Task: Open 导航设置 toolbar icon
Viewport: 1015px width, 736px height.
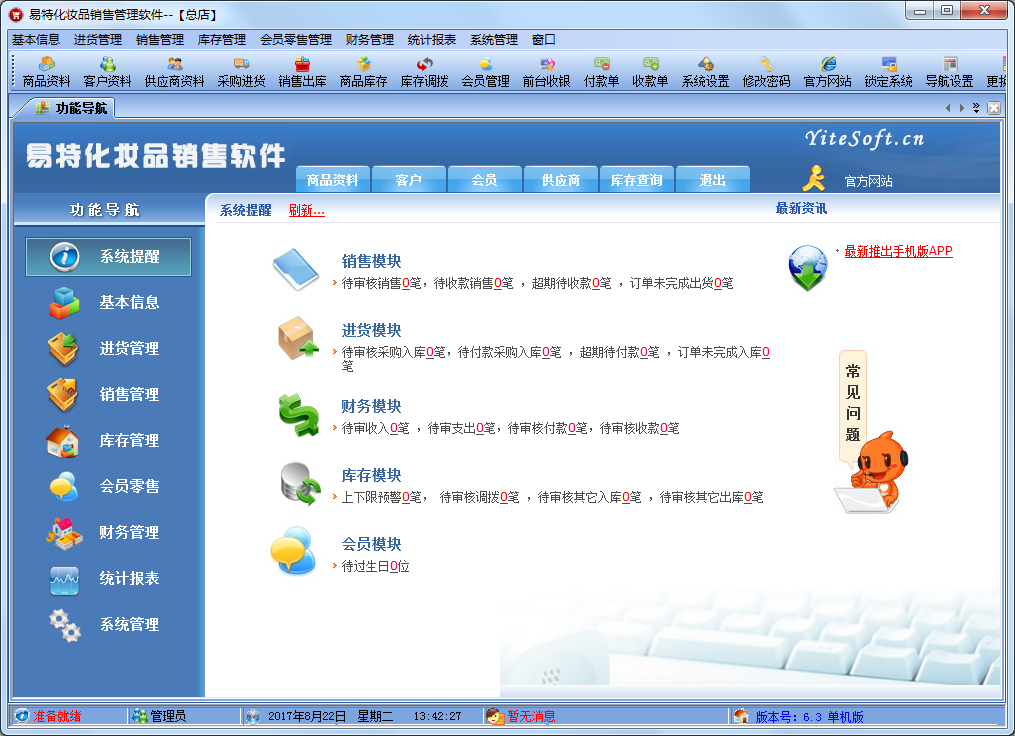Action: [x=949, y=72]
